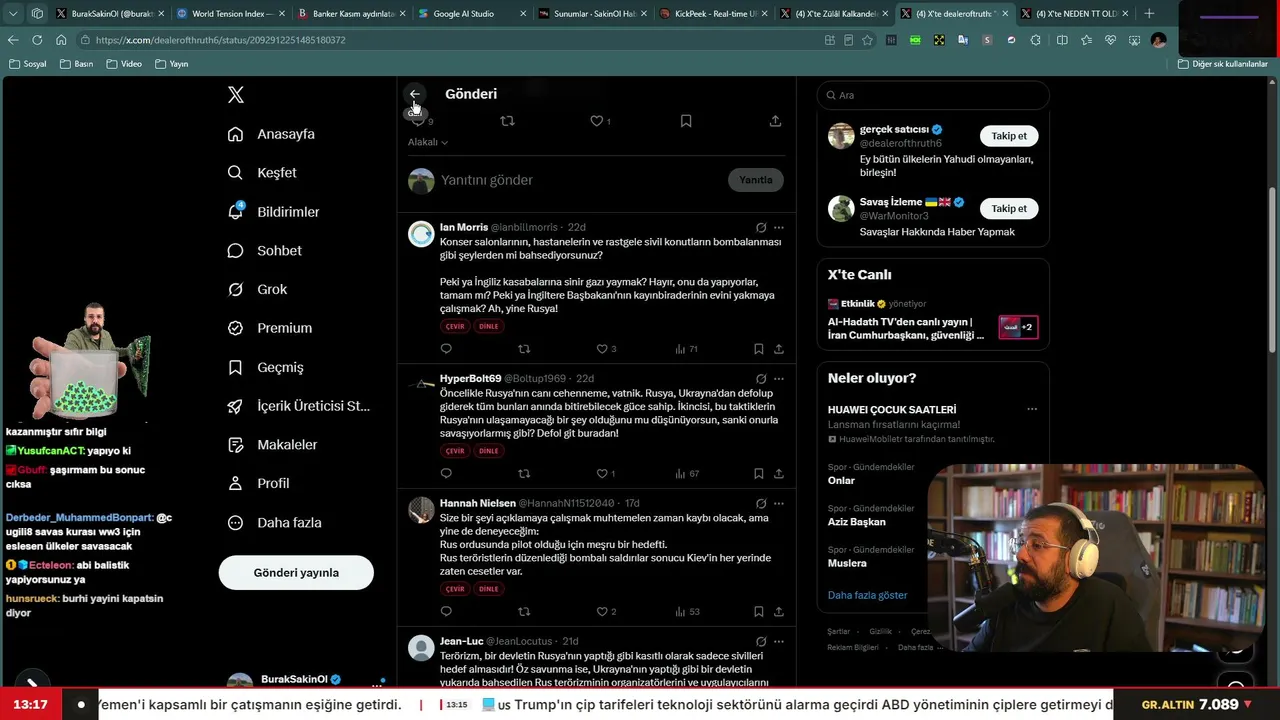Viewport: 1280px width, 720px height.
Task: Open the Al-Hadath TV live stream thumbnail
Action: click(1019, 327)
